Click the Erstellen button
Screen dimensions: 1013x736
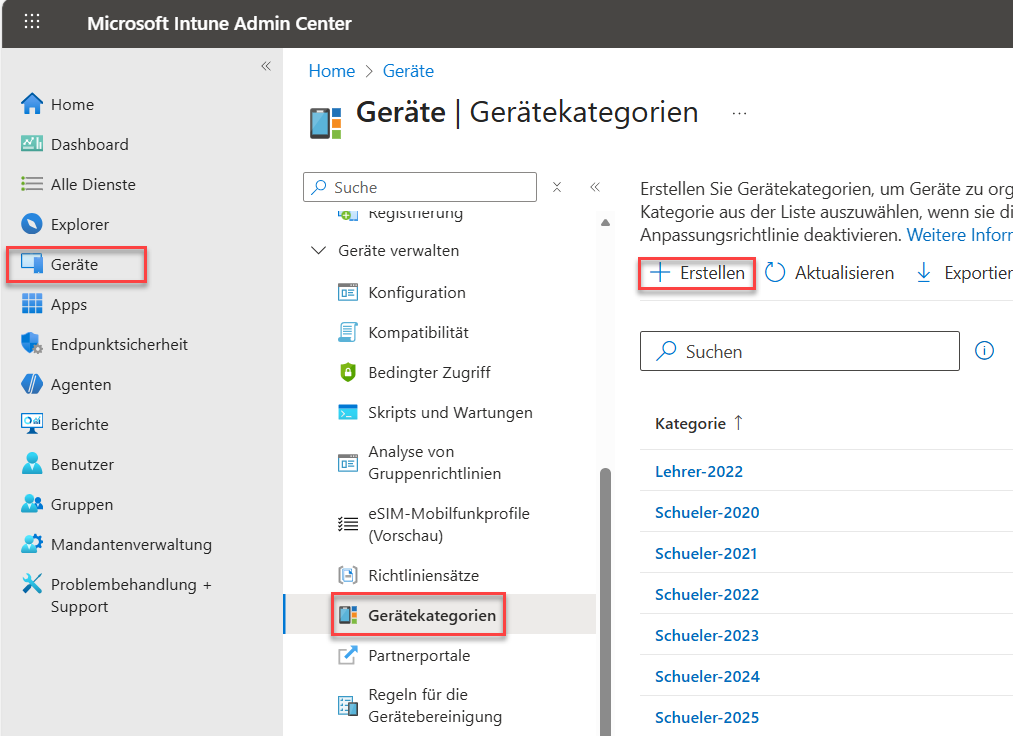[x=697, y=273]
